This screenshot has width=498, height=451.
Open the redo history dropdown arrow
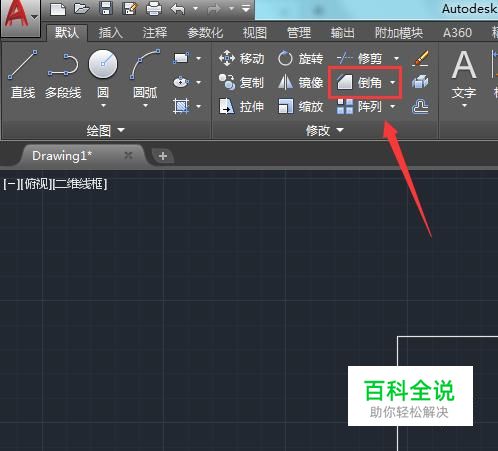point(231,9)
